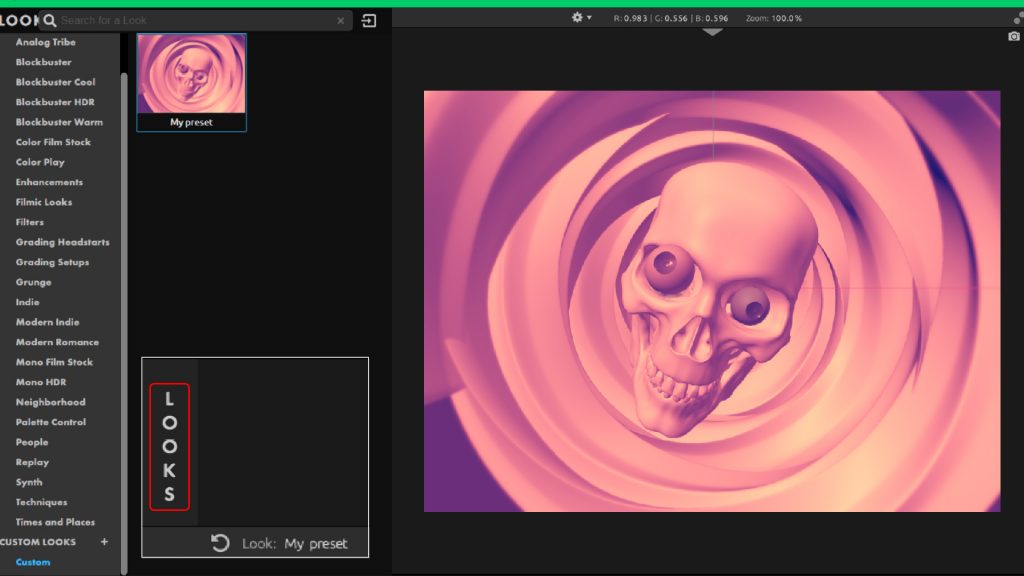Click the Looks category list scrollbar

click(x=124, y=300)
